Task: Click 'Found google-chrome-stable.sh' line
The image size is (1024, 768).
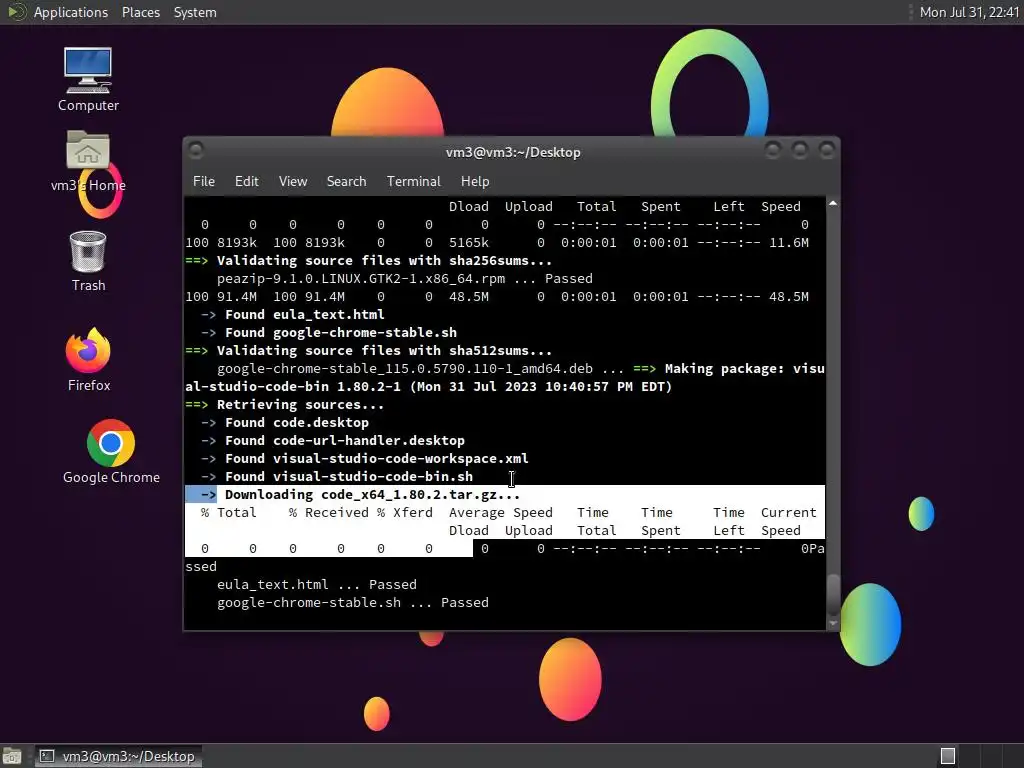Action: click(x=341, y=332)
